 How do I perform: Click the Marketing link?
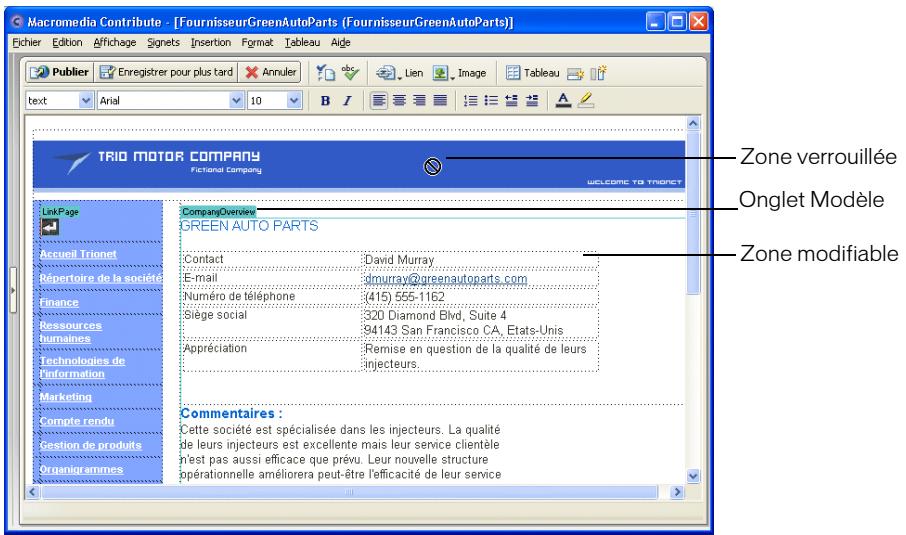(x=65, y=397)
